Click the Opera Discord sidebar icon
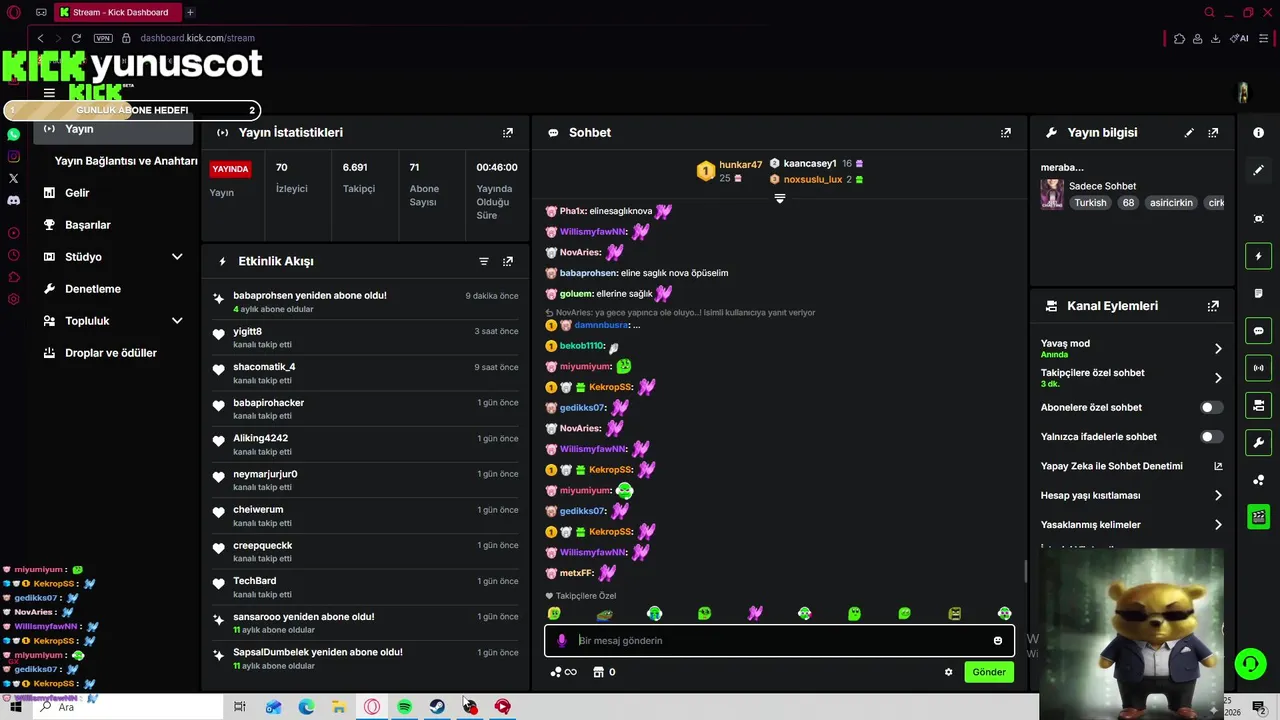 (13, 200)
